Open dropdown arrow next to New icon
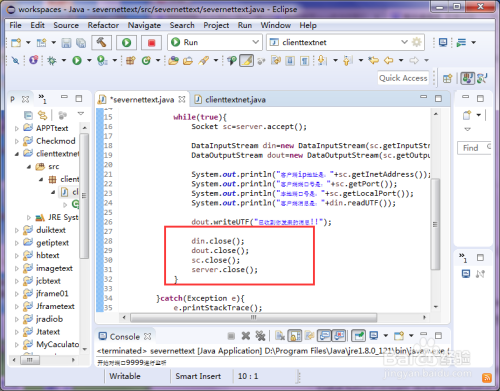This screenshot has height=391, width=500. (x=28, y=43)
